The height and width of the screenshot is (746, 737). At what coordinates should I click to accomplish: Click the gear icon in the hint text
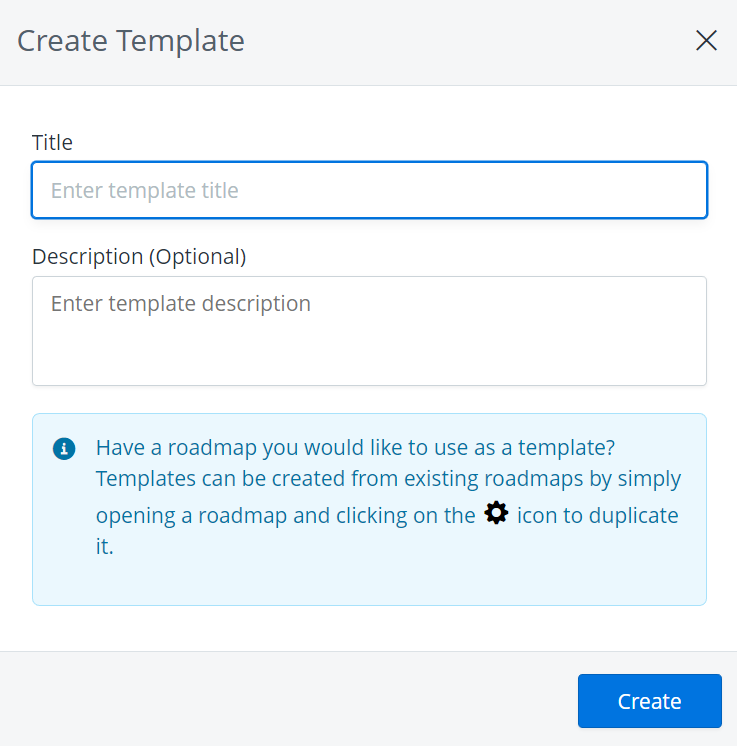pyautogui.click(x=495, y=514)
